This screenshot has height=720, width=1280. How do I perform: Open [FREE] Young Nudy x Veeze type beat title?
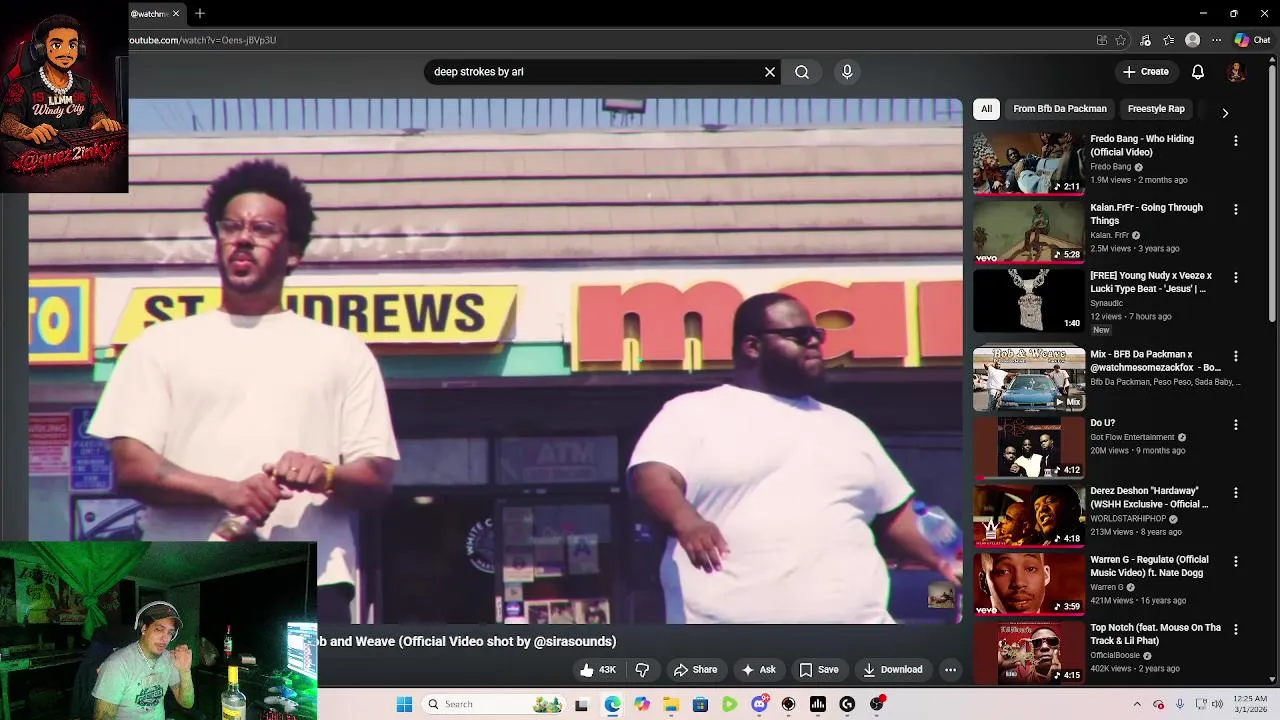1151,282
